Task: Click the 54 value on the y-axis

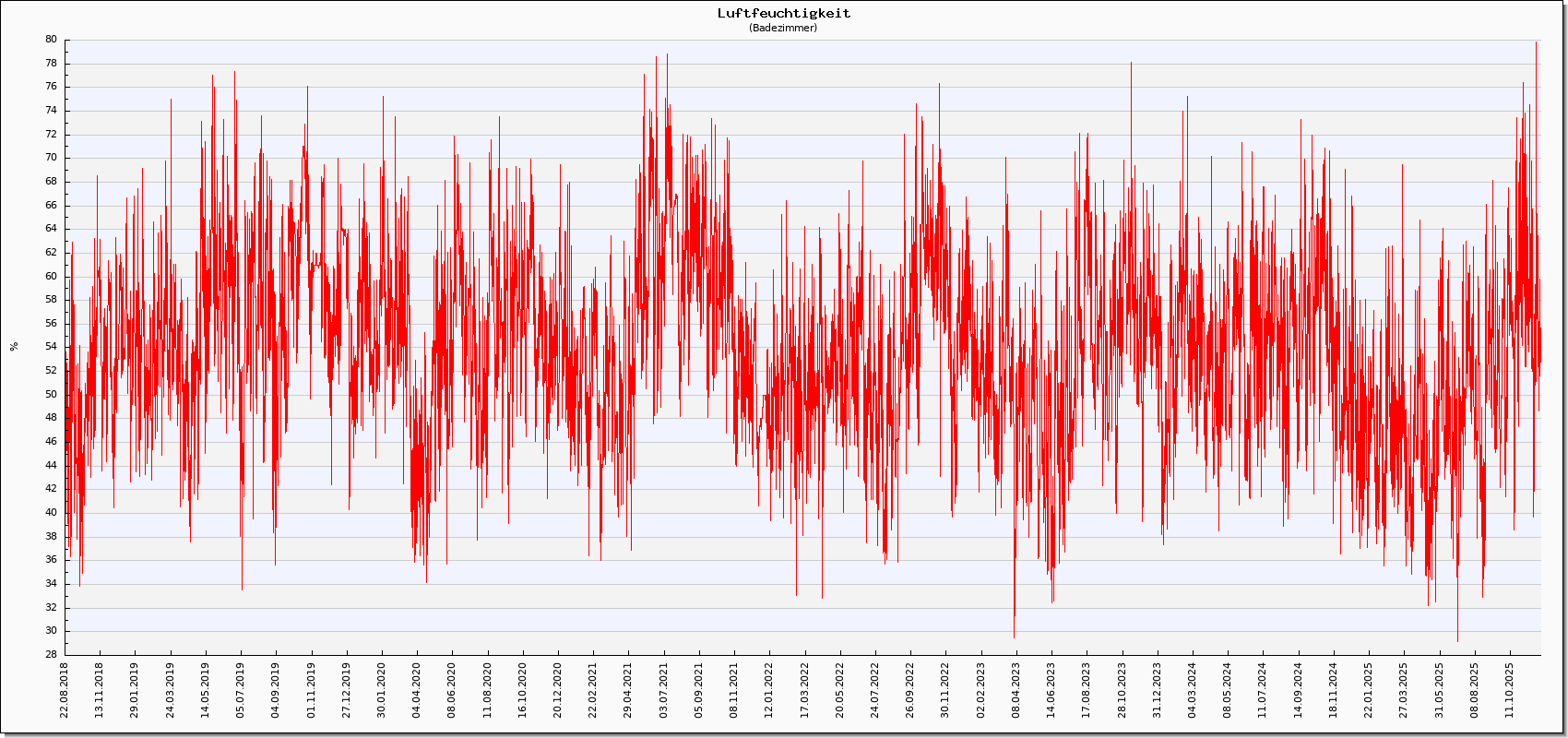Action: click(51, 347)
